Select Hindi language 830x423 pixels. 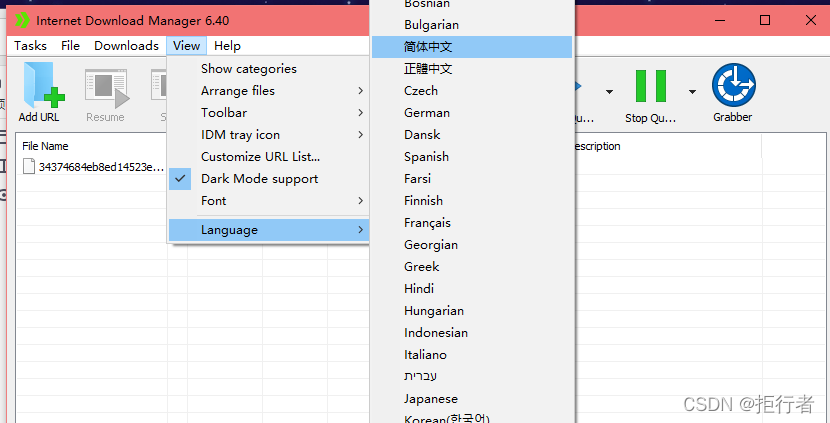pos(472,289)
